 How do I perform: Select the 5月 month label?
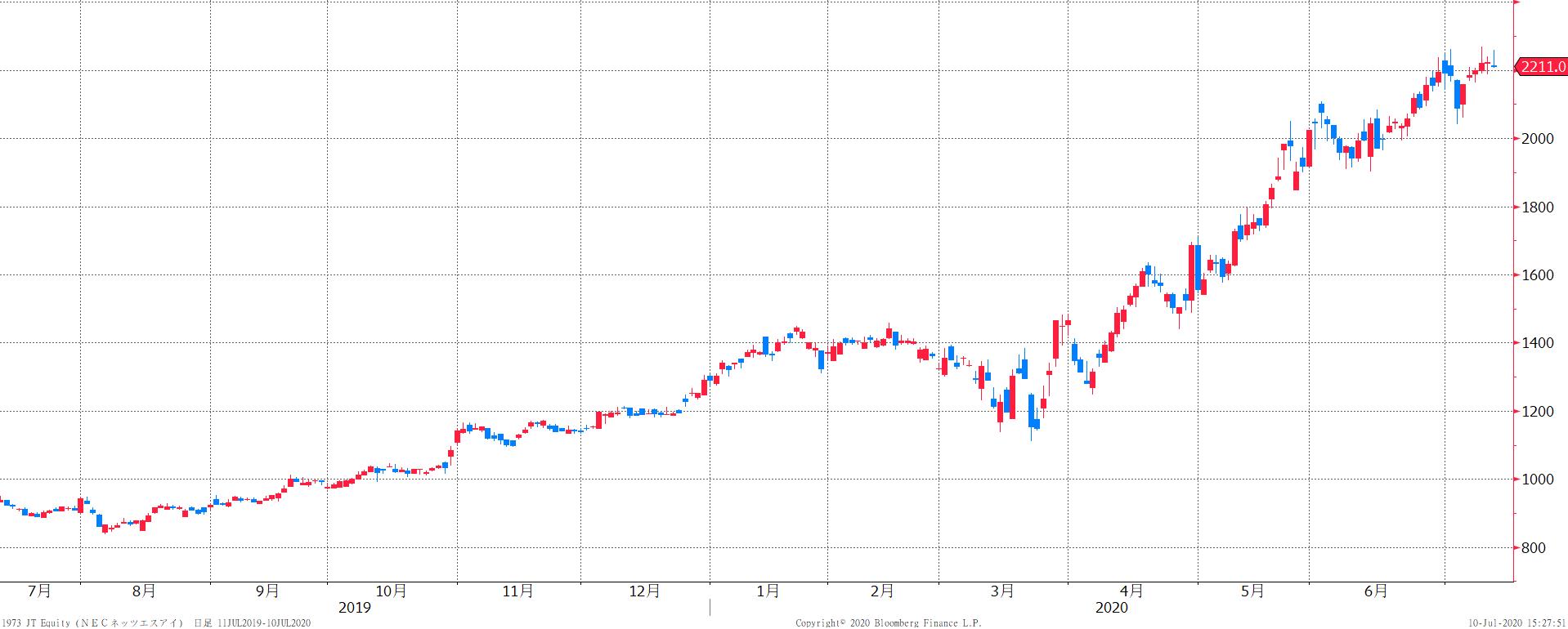(x=1252, y=591)
